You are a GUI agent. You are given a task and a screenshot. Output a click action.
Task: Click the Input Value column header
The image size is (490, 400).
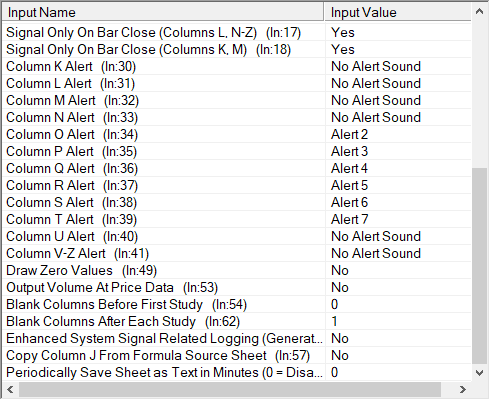[x=398, y=12]
